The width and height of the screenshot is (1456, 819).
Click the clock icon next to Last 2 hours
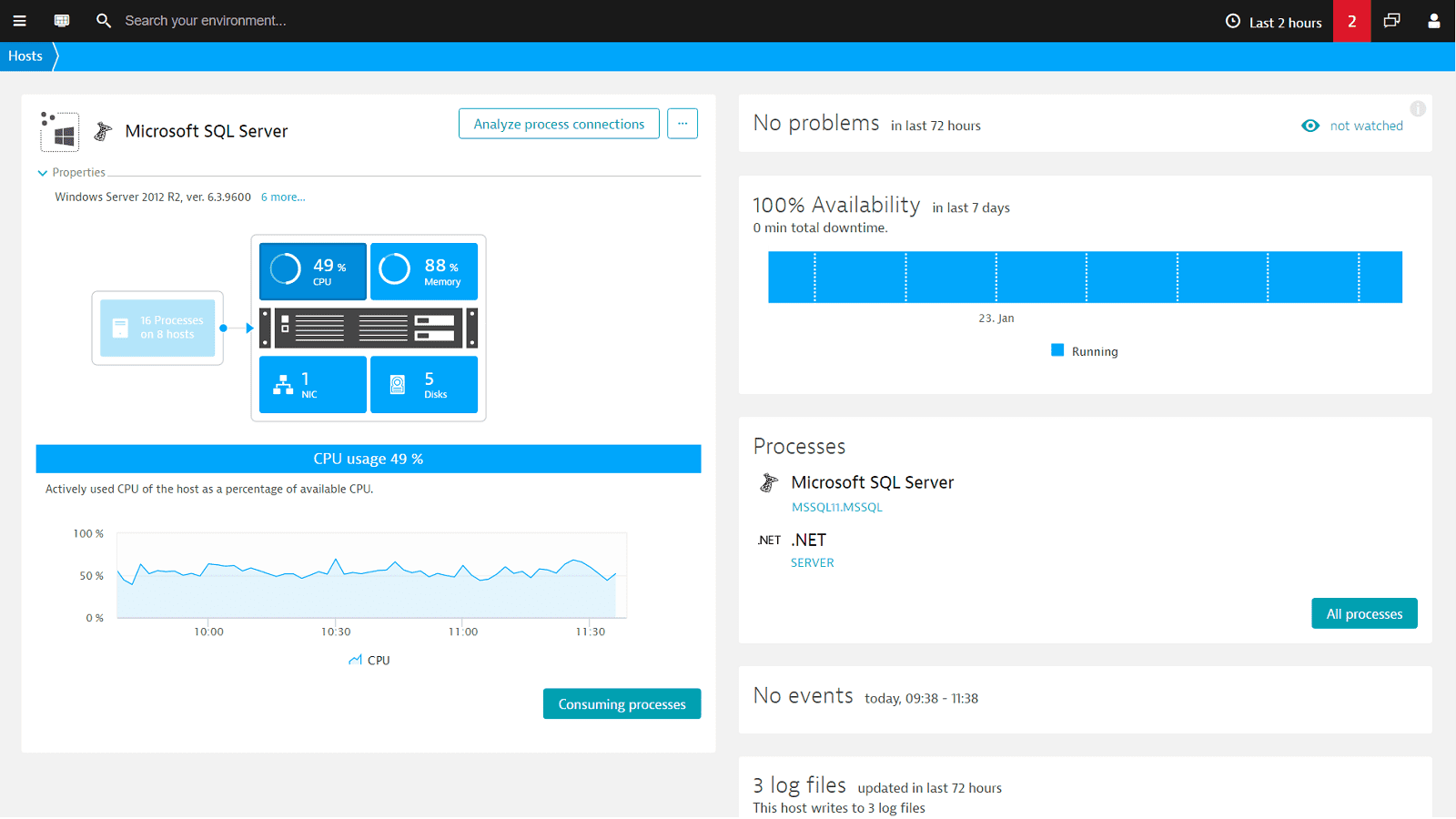tap(1233, 21)
